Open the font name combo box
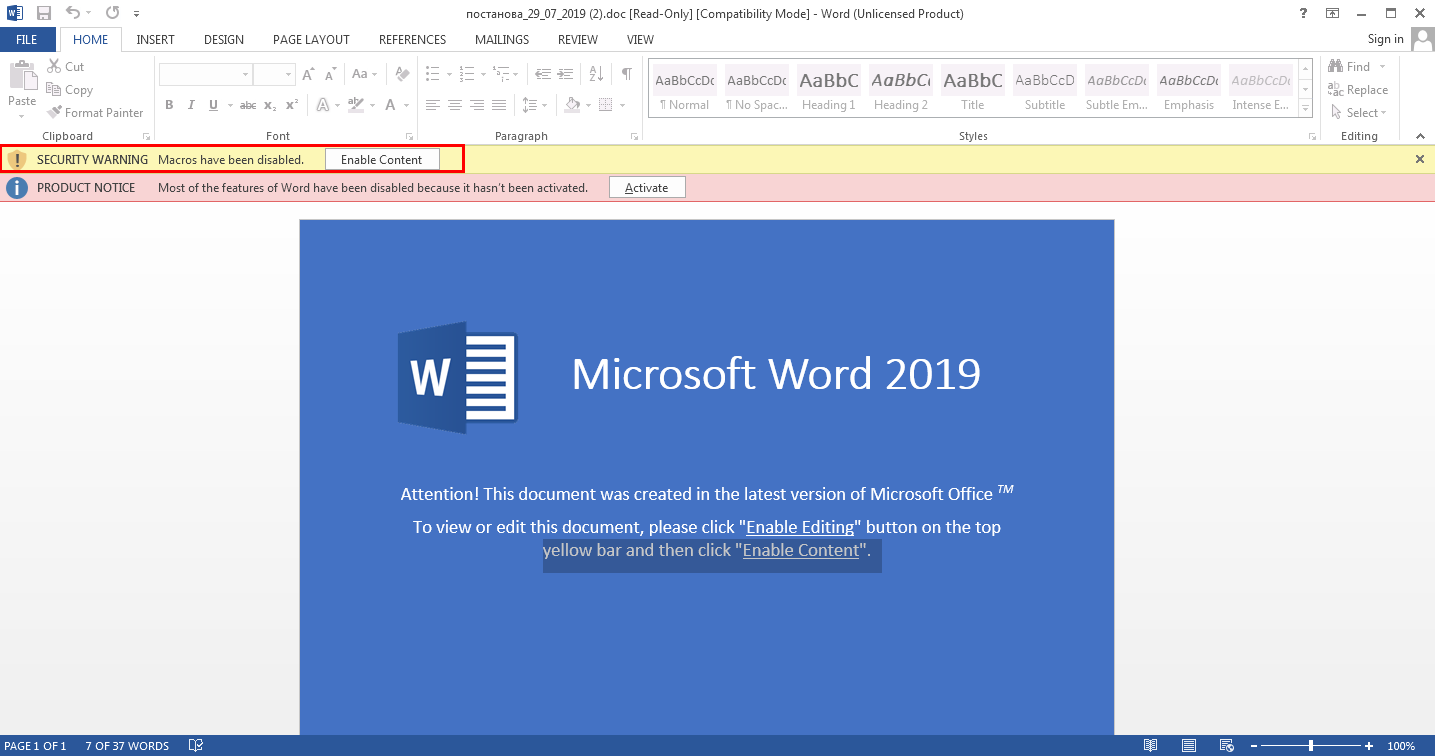Image resolution: width=1435 pixels, height=756 pixels. (205, 75)
